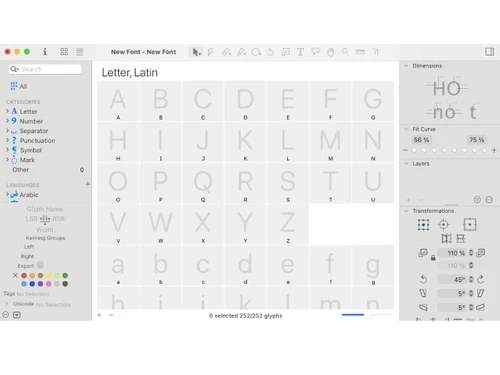The image size is (500, 375).
Task: Click the mirror vertically icon
Action: [x=461, y=239]
